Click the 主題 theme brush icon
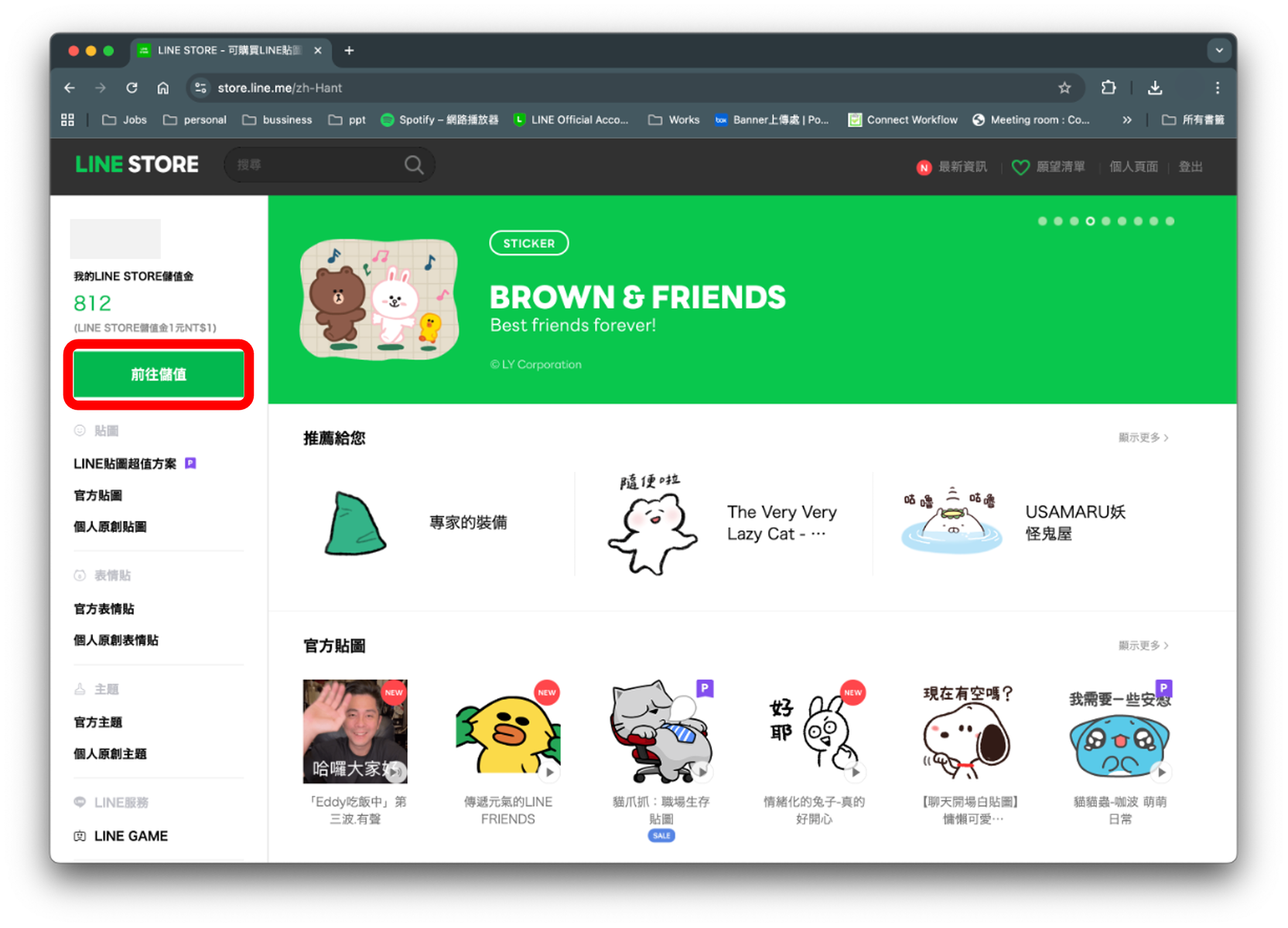Viewport: 1288px width, 928px height. tap(80, 688)
